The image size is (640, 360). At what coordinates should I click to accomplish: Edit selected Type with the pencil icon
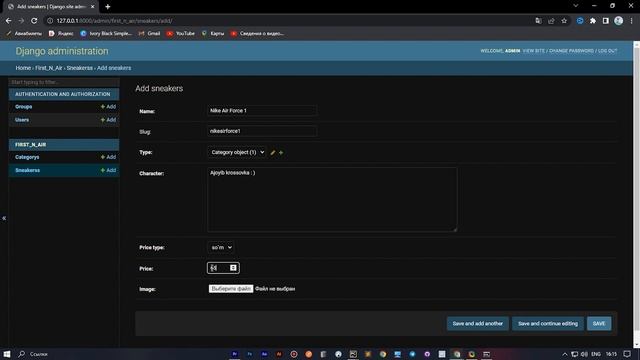tap(273, 153)
